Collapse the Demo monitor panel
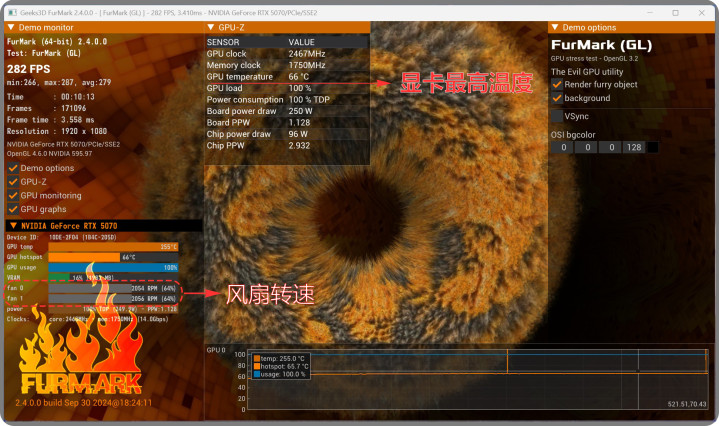 (x=11, y=28)
